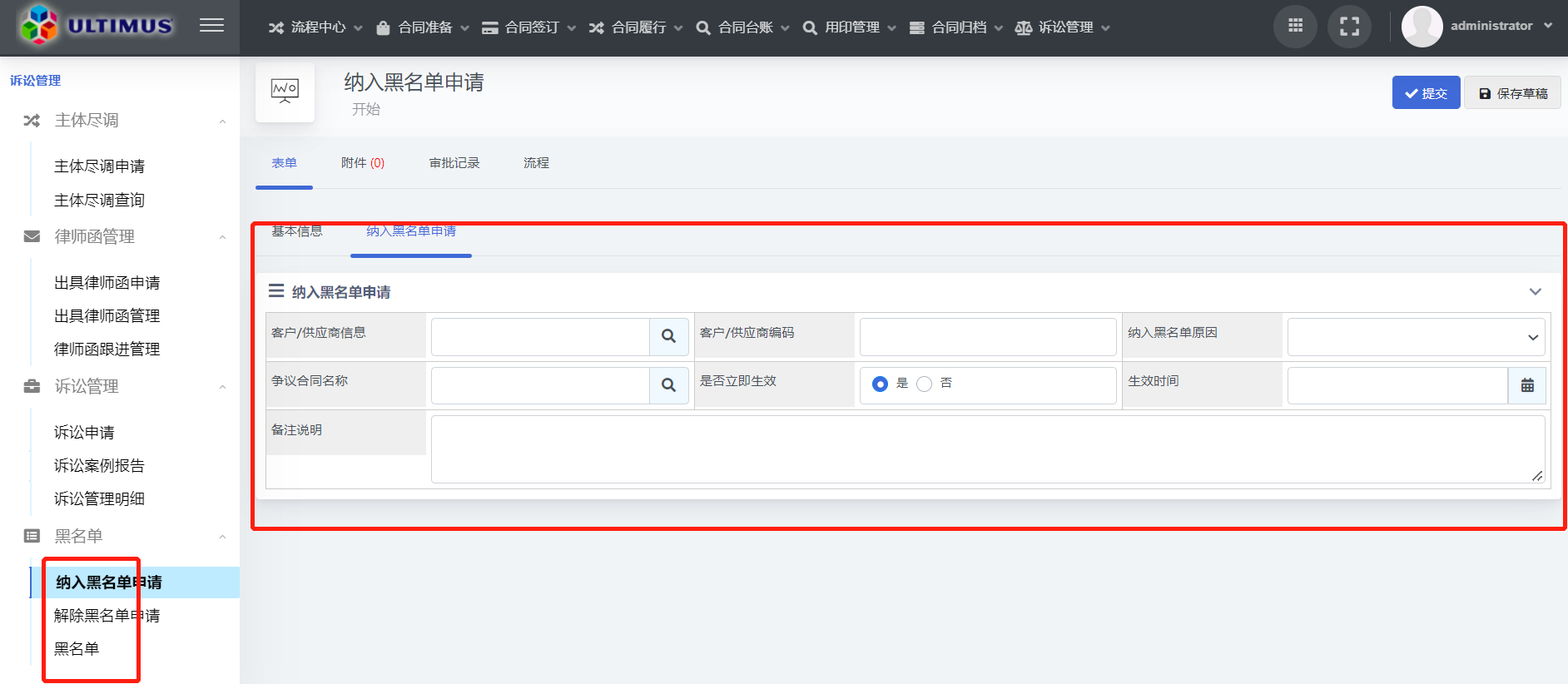Search 争议合同名称 with magnifier icon
The height and width of the screenshot is (684, 1568).
point(668,385)
